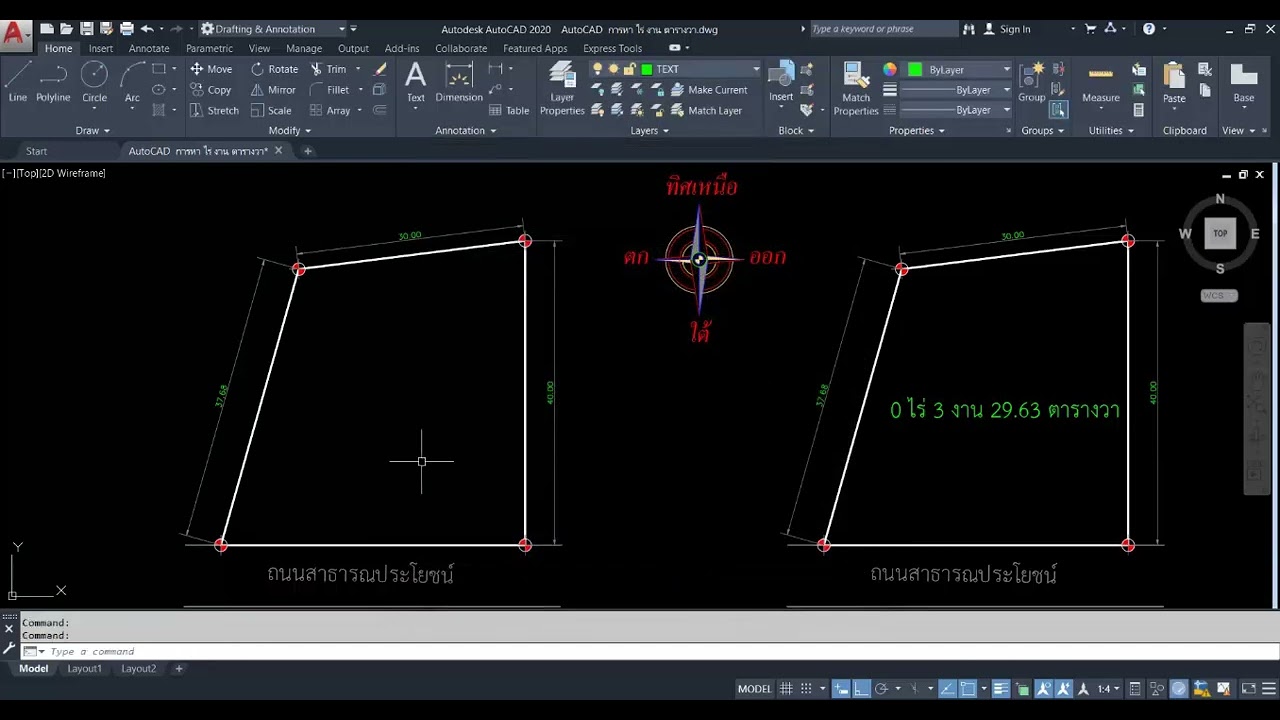The image size is (1280, 720).
Task: Insert a Table
Action: (509, 111)
